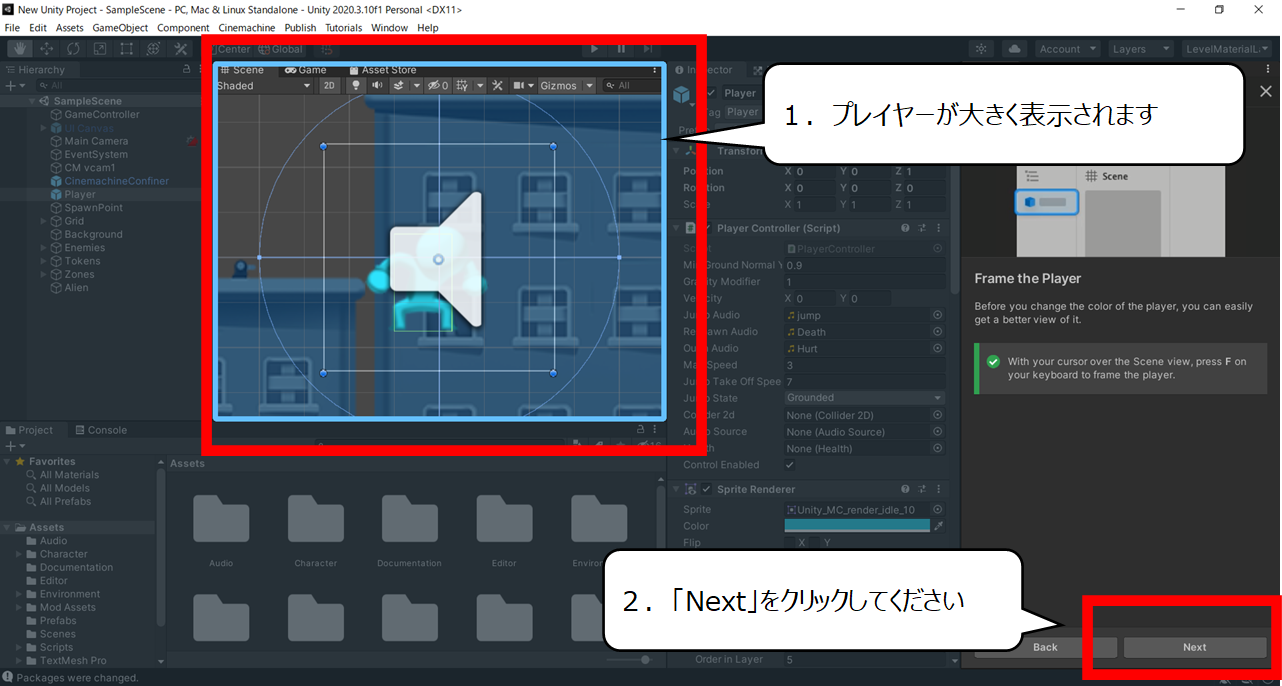This screenshot has width=1282, height=686.
Task: Open Shaded draw mode dropdown
Action: point(264,86)
